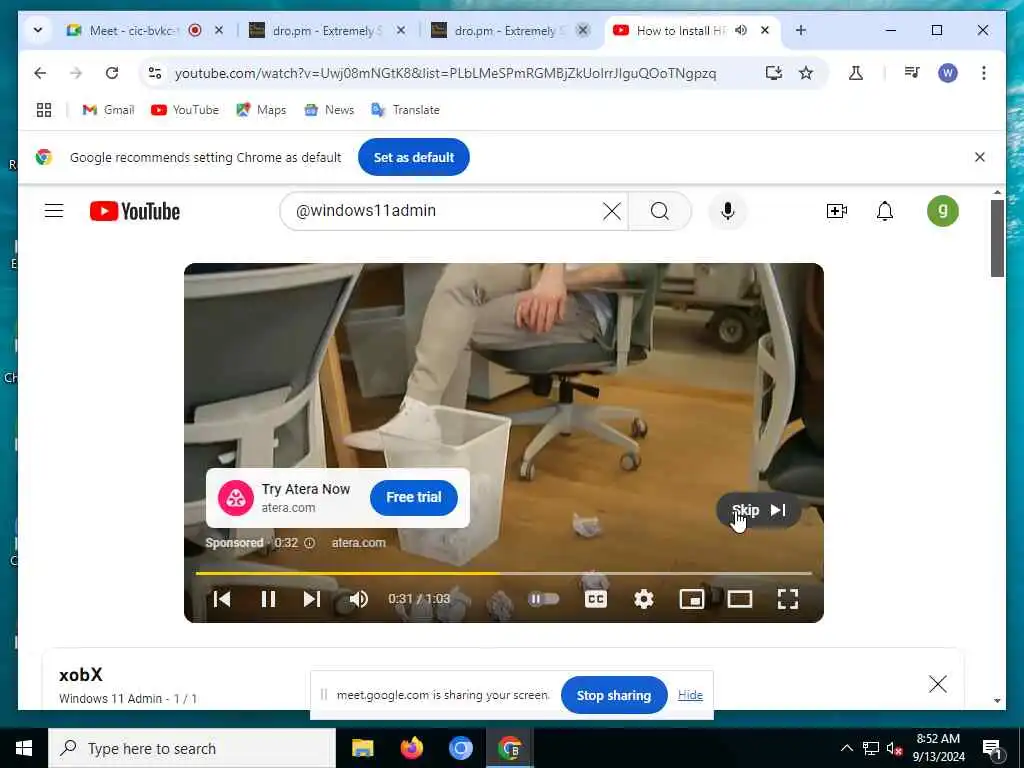Stop sharing the screen
Screen dimensions: 1024x768
614,696
